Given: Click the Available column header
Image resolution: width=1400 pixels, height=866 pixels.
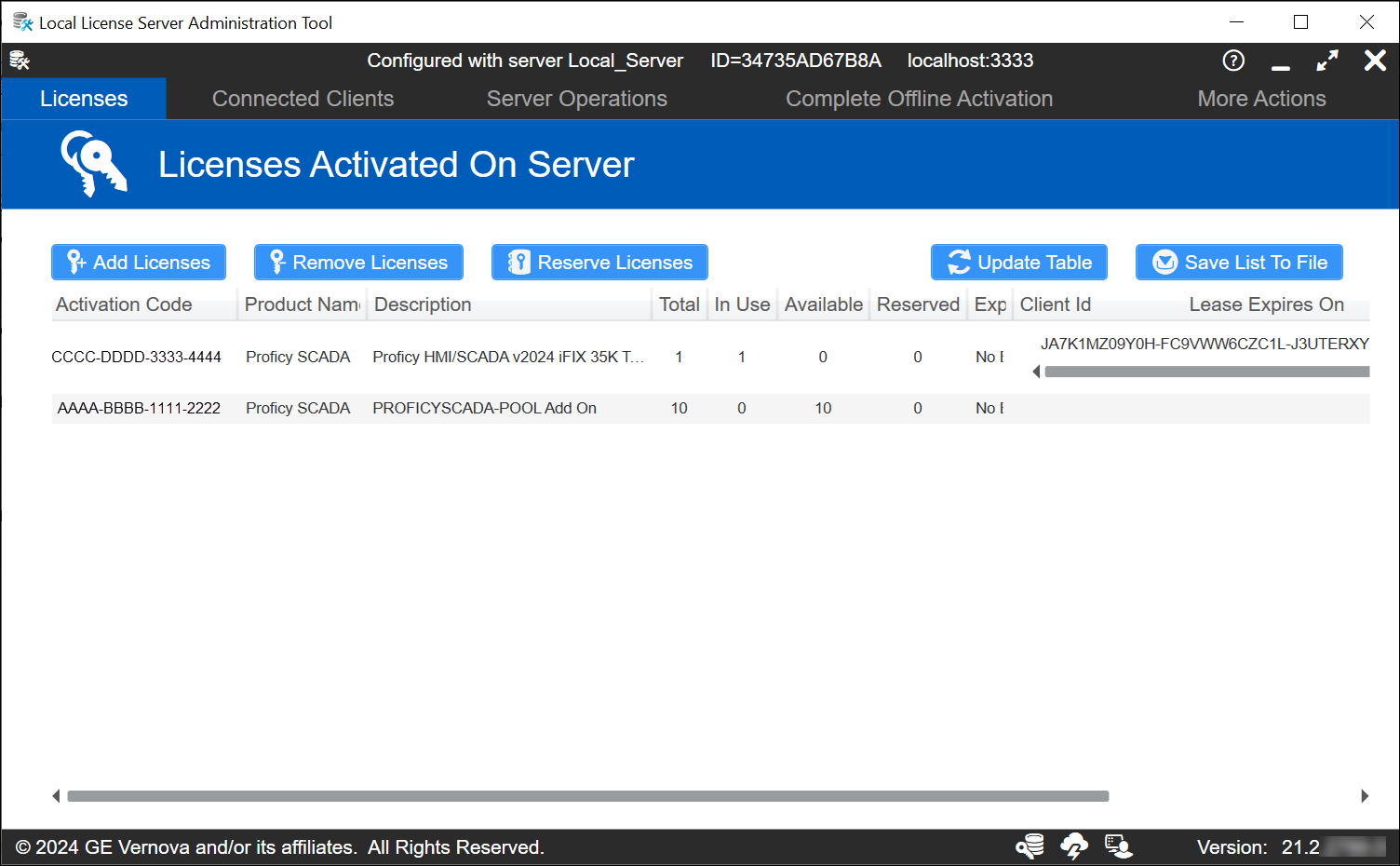Looking at the screenshot, I should (824, 304).
